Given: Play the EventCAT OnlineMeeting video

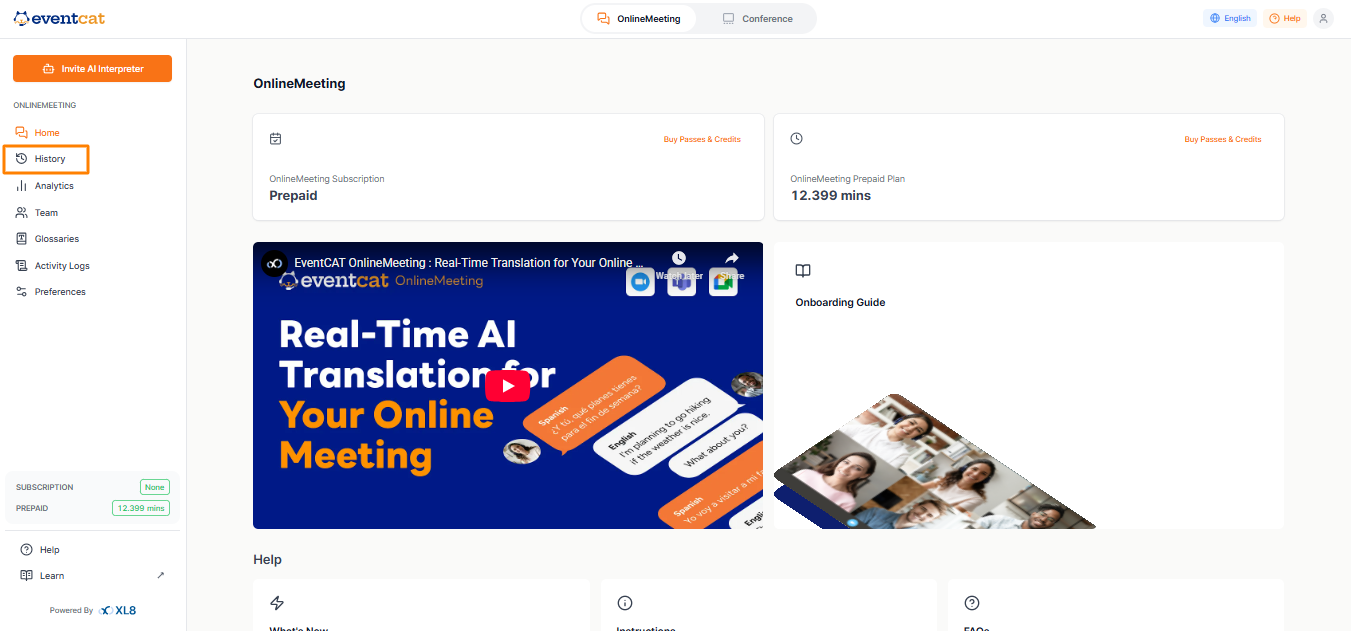Looking at the screenshot, I should click(x=508, y=385).
